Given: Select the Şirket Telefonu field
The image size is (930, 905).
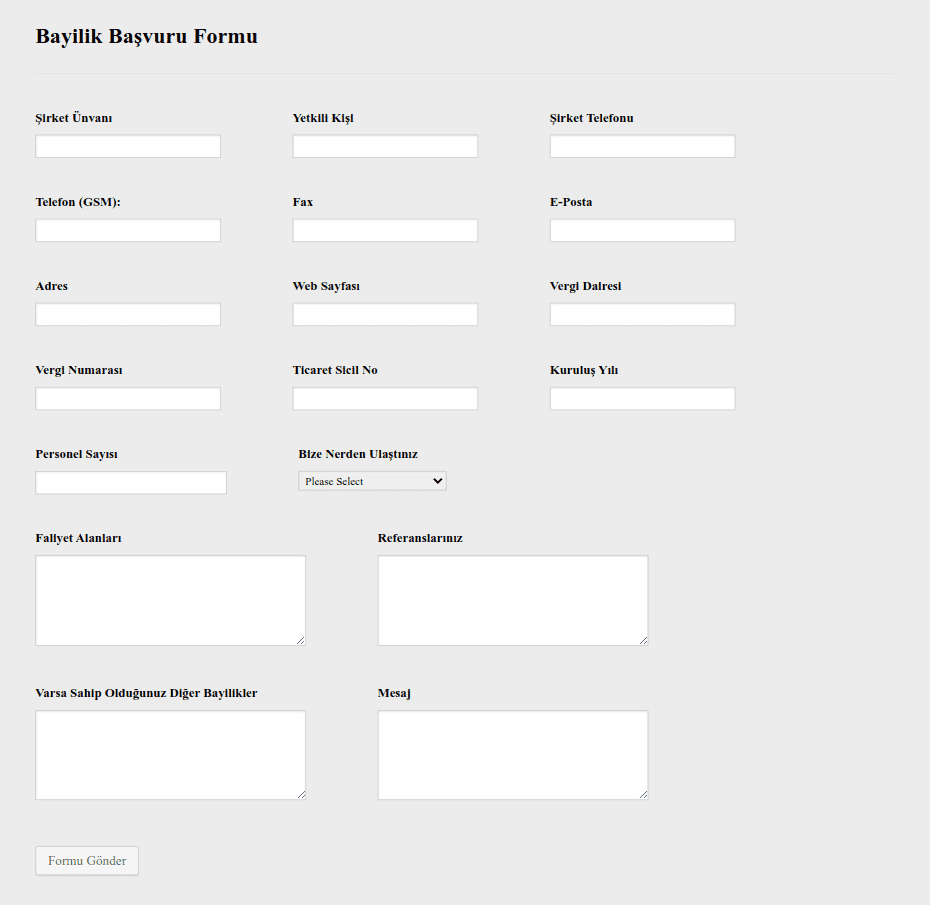Looking at the screenshot, I should click(642, 147).
